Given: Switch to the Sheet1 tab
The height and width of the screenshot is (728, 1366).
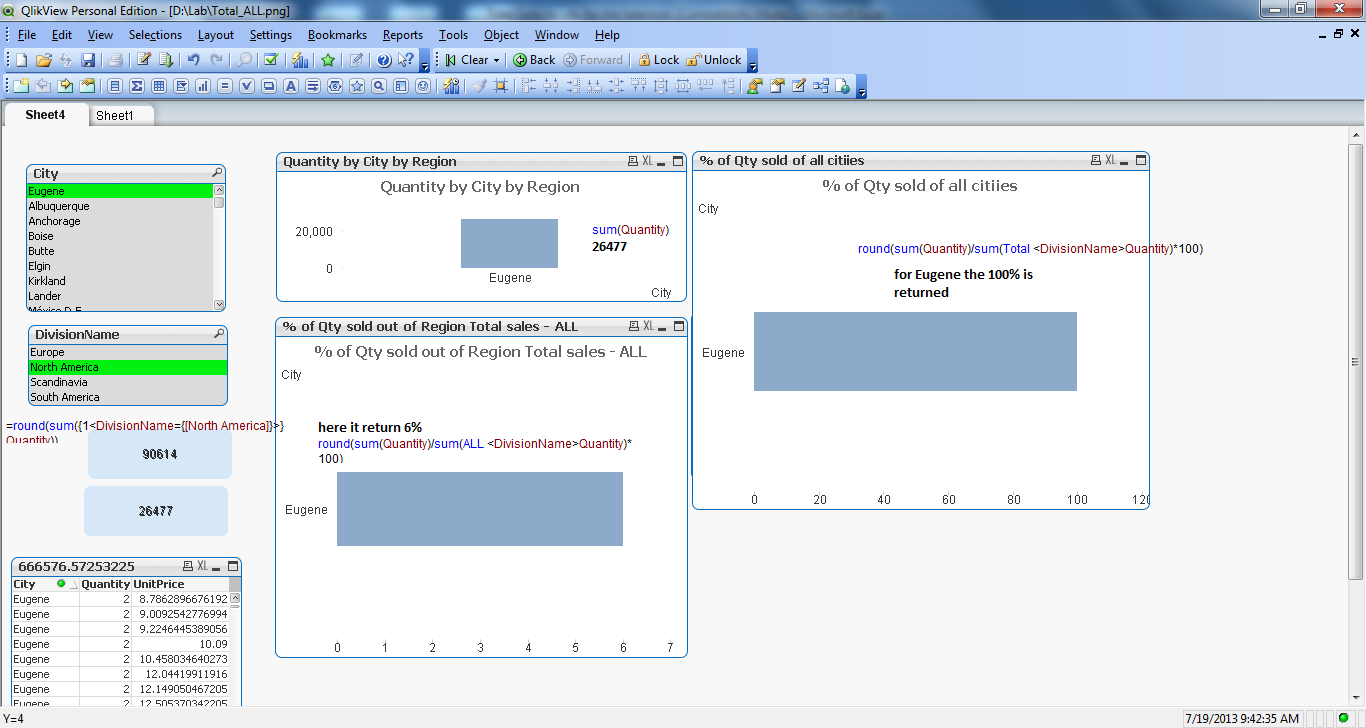Looking at the screenshot, I should [x=114, y=115].
